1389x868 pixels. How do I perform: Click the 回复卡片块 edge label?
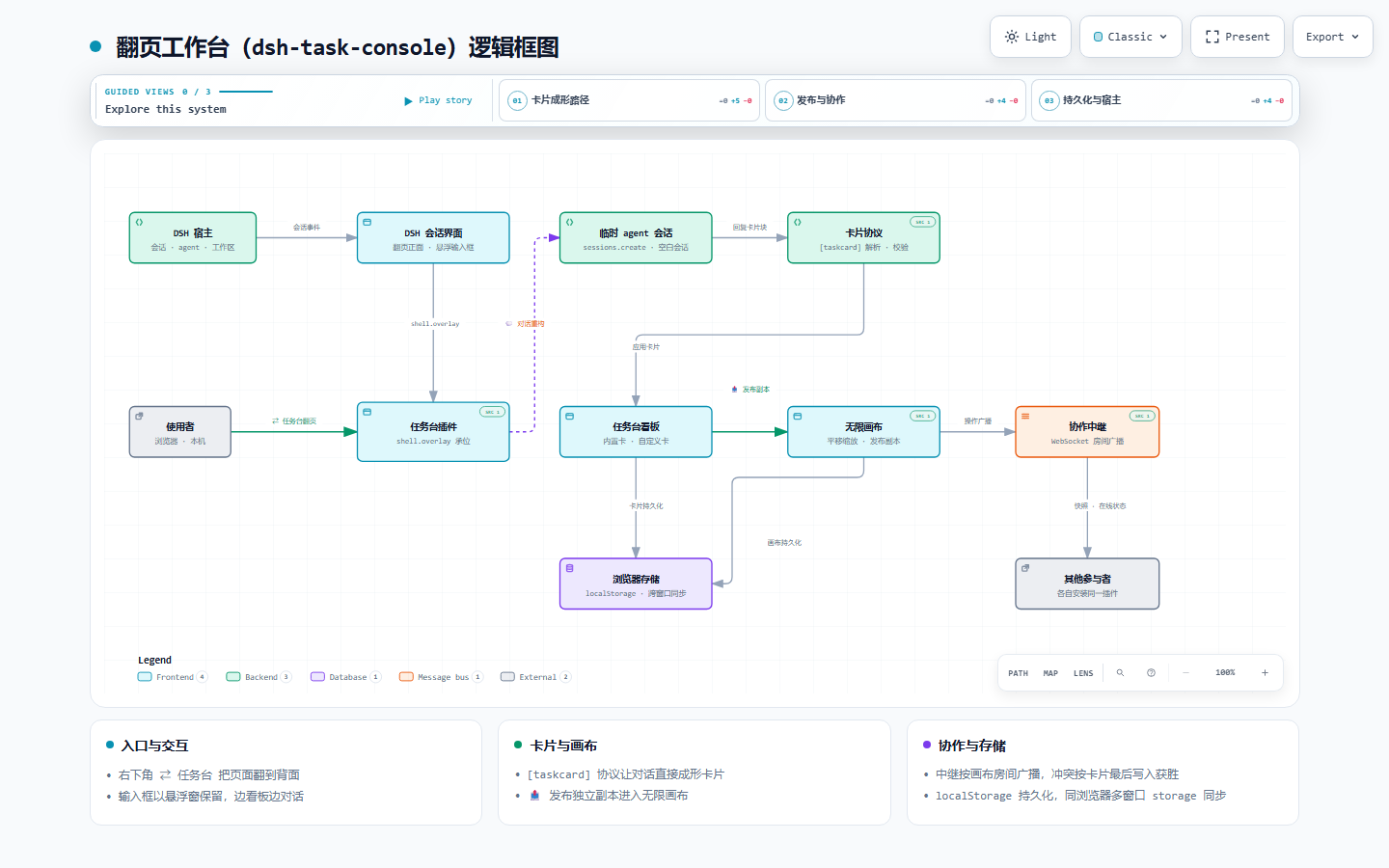coord(749,228)
